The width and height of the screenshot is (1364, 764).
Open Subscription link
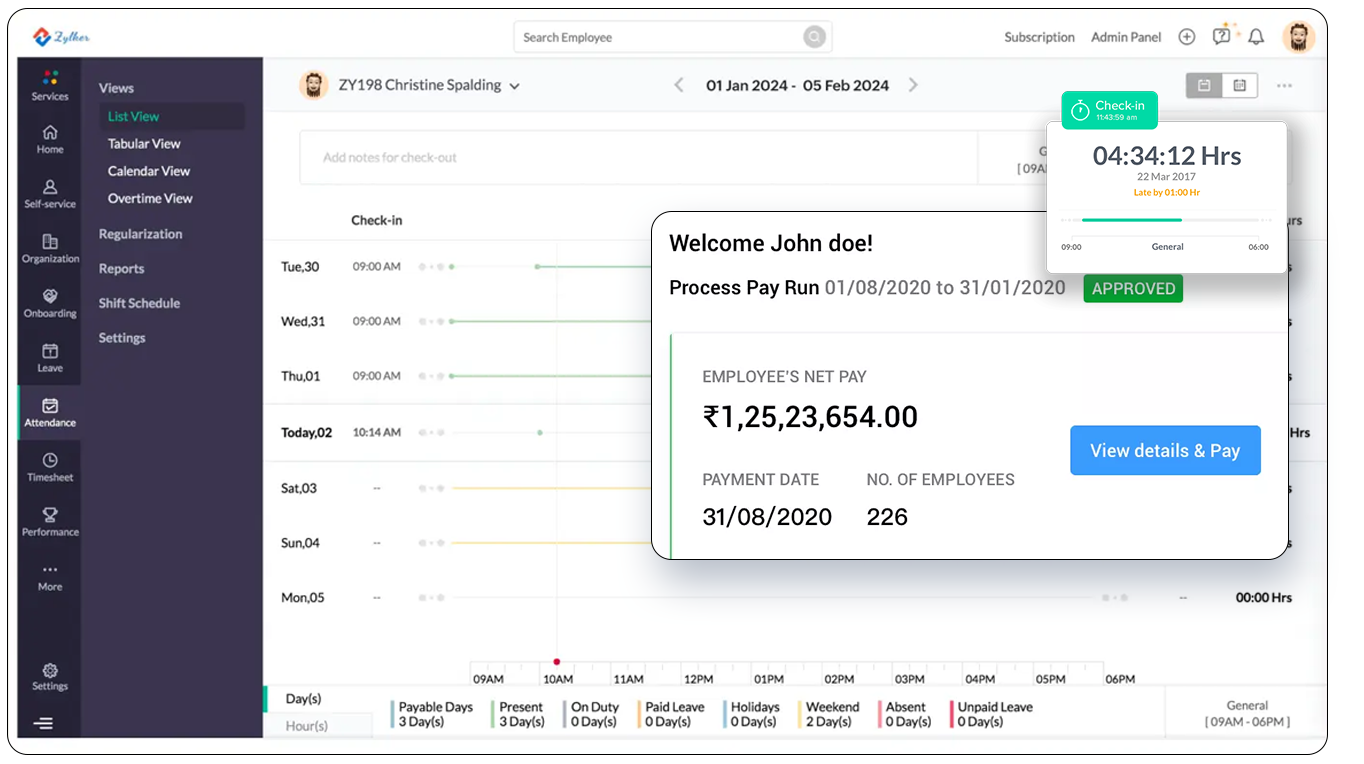coord(1039,37)
